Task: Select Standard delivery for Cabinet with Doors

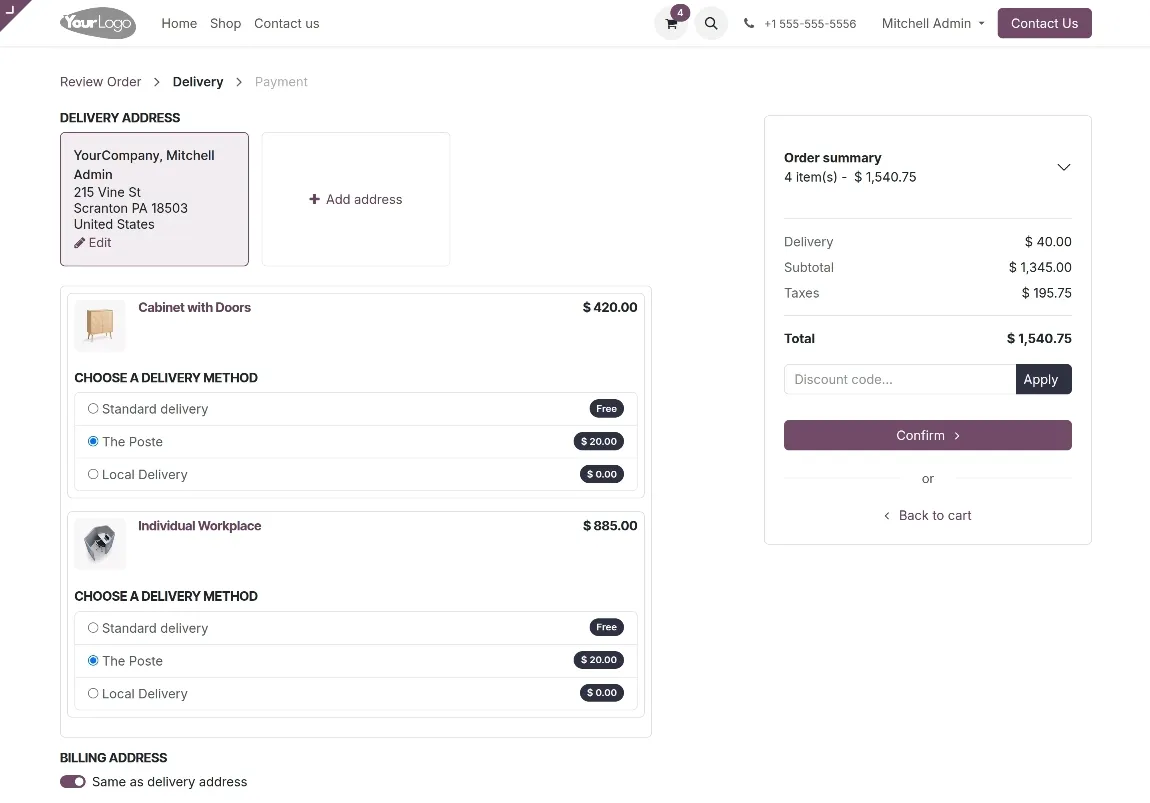Action: [x=93, y=409]
